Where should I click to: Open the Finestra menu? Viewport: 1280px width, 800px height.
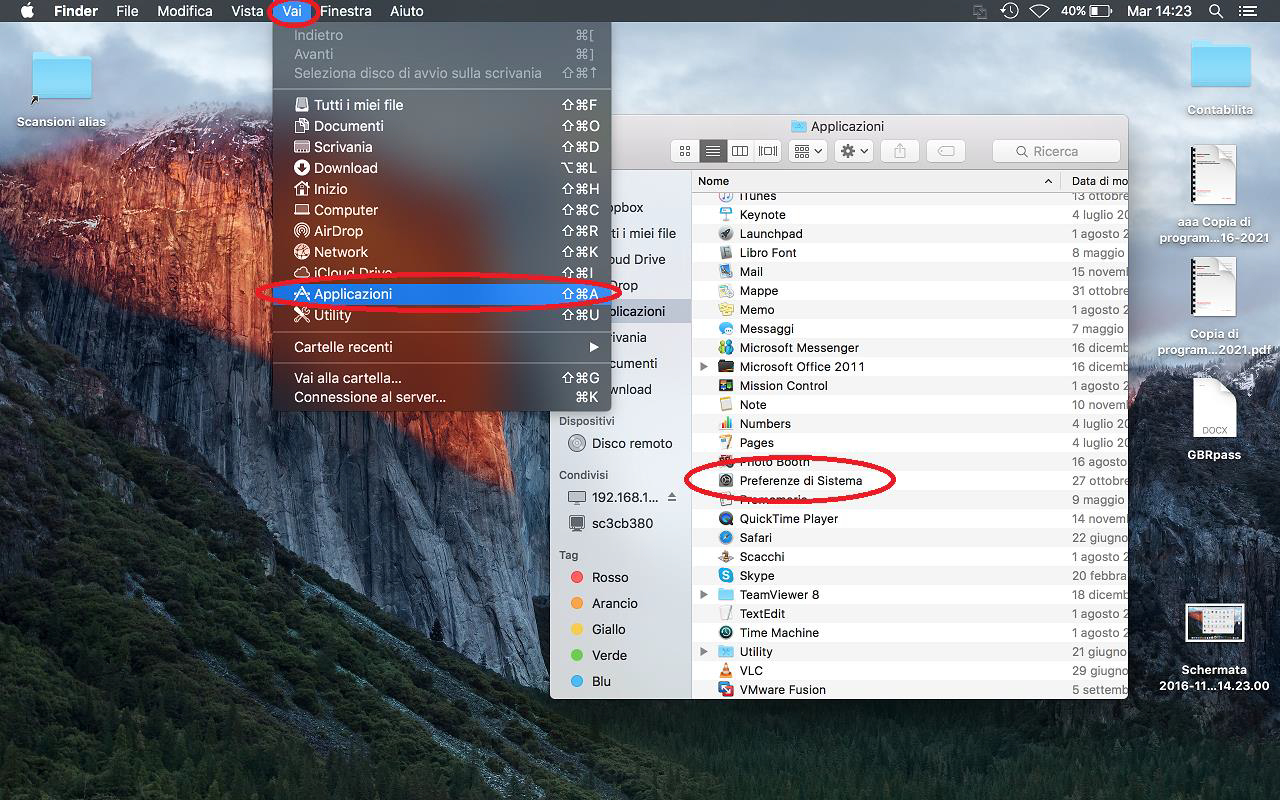(346, 11)
